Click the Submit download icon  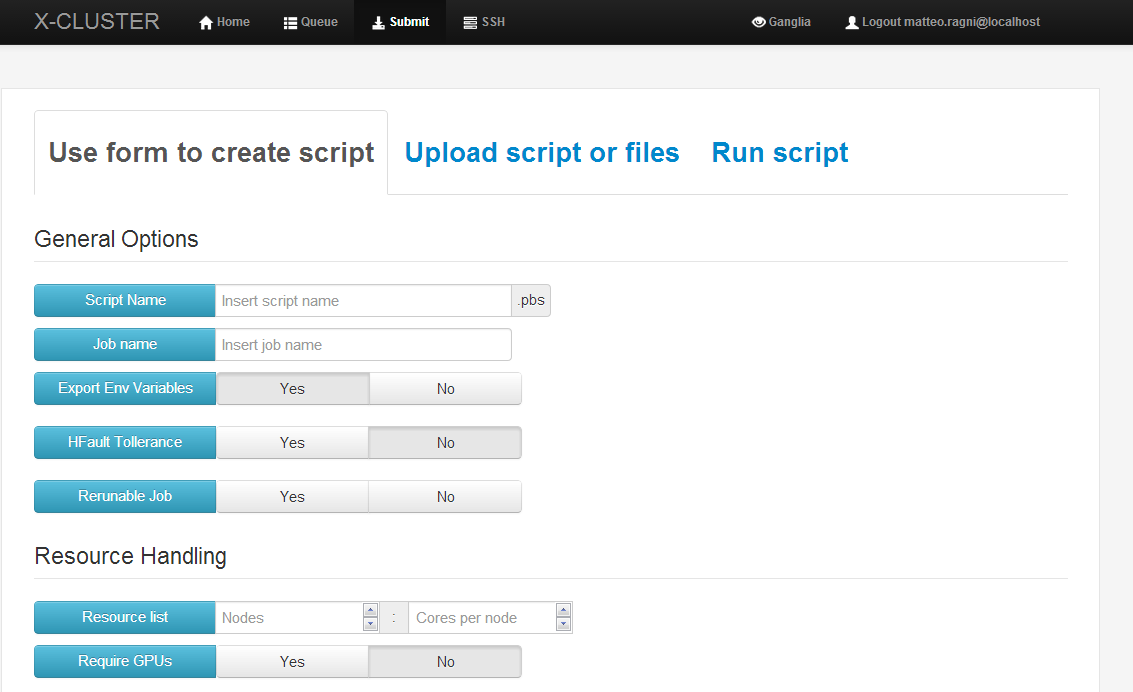(x=378, y=22)
